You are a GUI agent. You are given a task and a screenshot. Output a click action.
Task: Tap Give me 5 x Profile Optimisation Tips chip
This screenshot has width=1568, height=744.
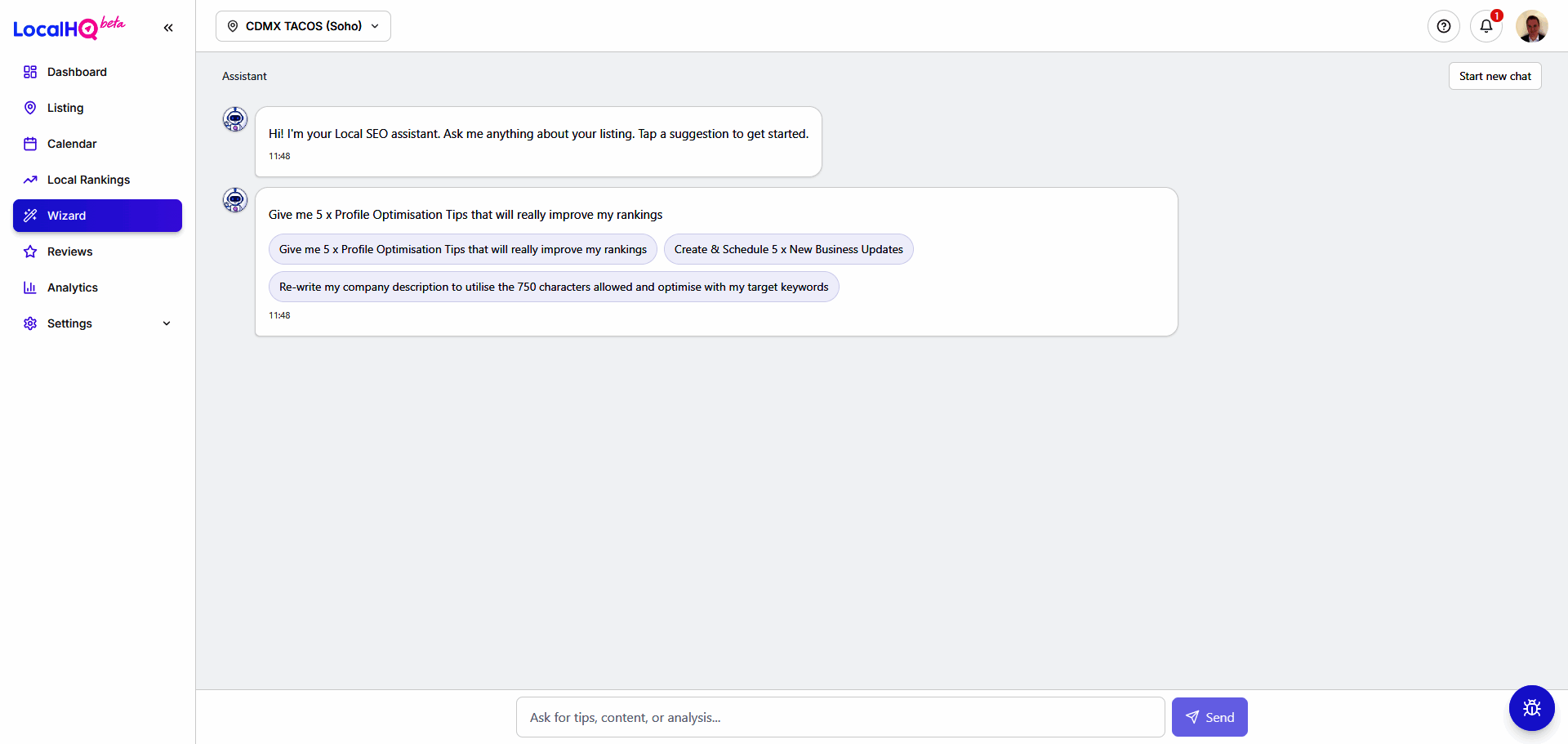point(462,249)
